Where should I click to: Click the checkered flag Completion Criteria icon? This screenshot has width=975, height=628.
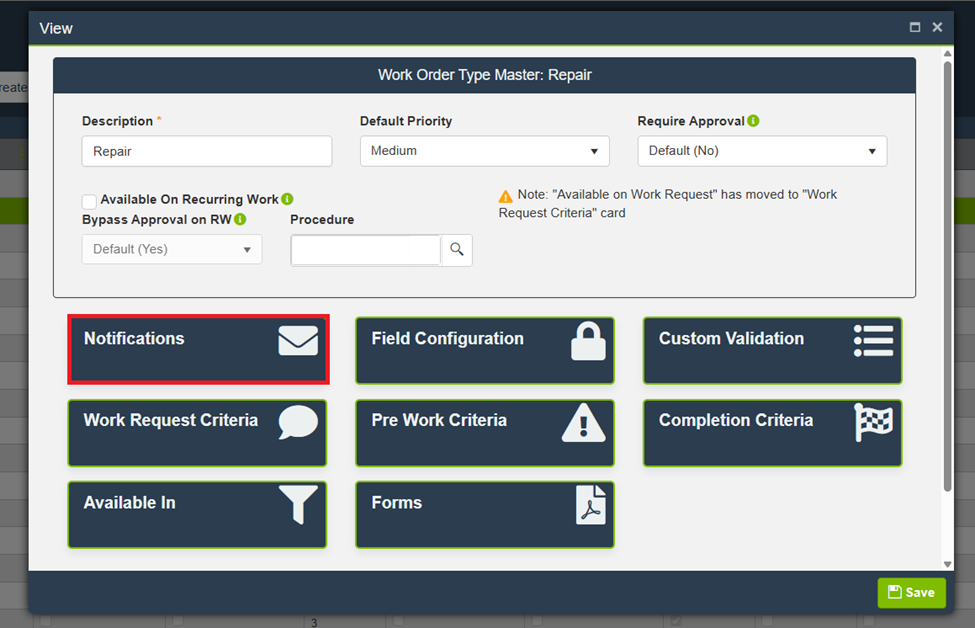click(x=873, y=422)
